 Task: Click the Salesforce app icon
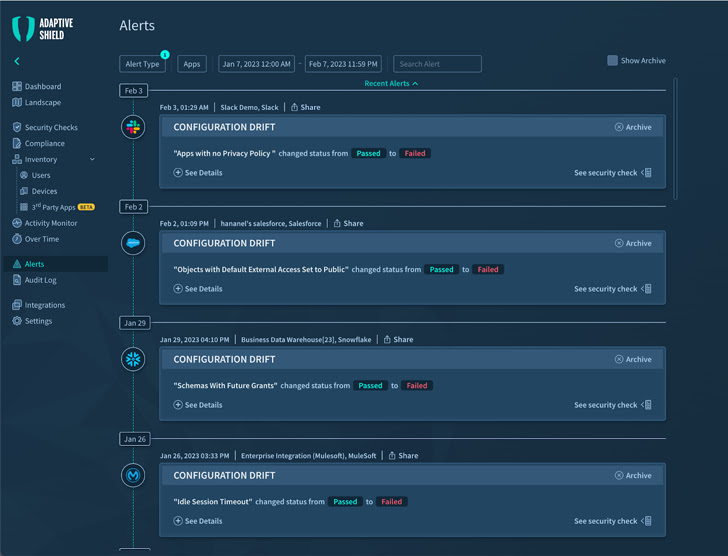133,243
